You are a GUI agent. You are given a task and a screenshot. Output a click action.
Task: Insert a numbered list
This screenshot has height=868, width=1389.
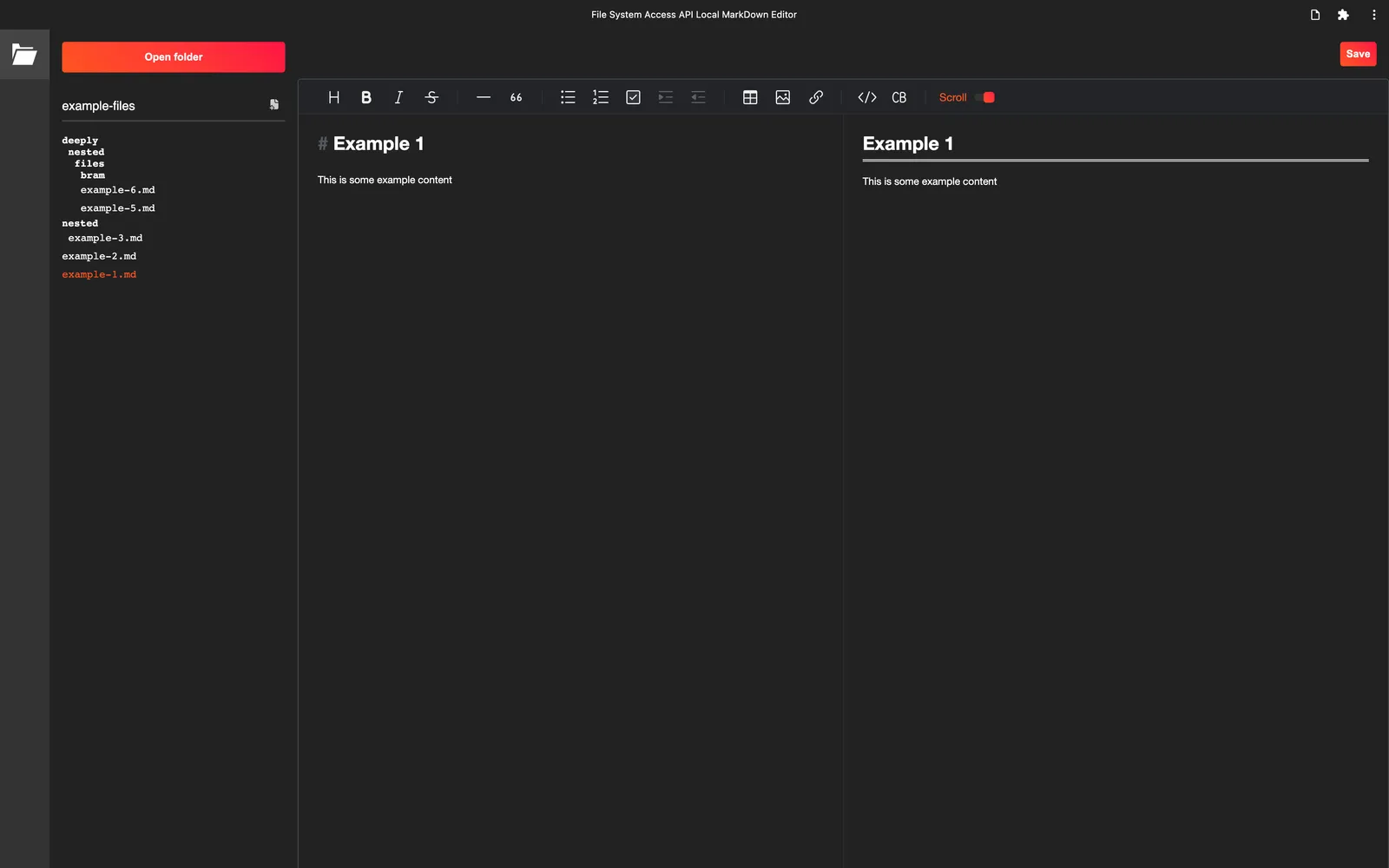(600, 97)
